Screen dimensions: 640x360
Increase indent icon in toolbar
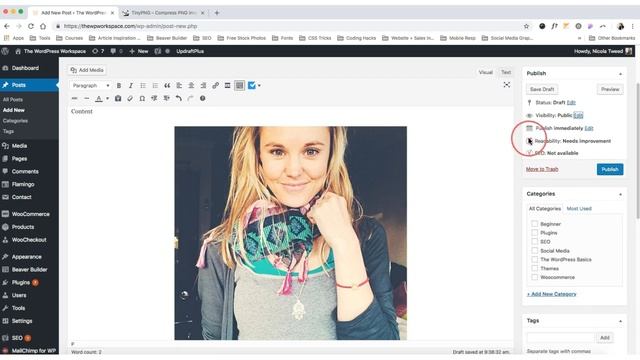[167, 98]
